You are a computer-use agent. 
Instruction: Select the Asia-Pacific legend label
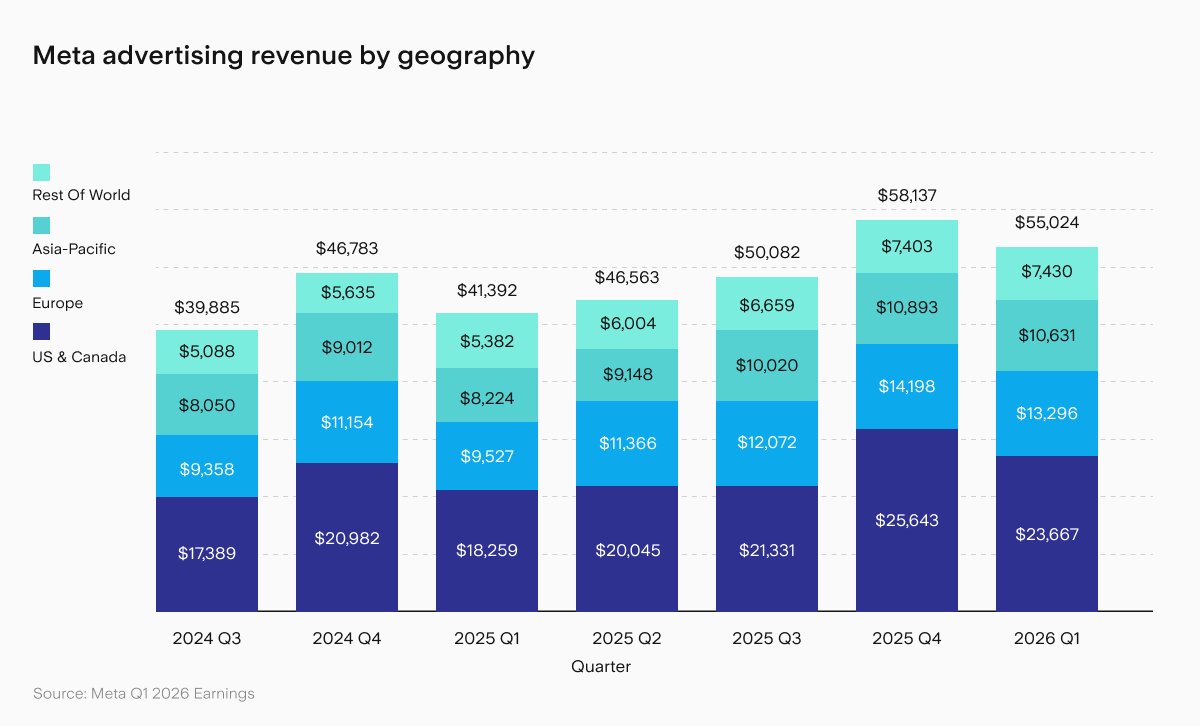(x=74, y=249)
